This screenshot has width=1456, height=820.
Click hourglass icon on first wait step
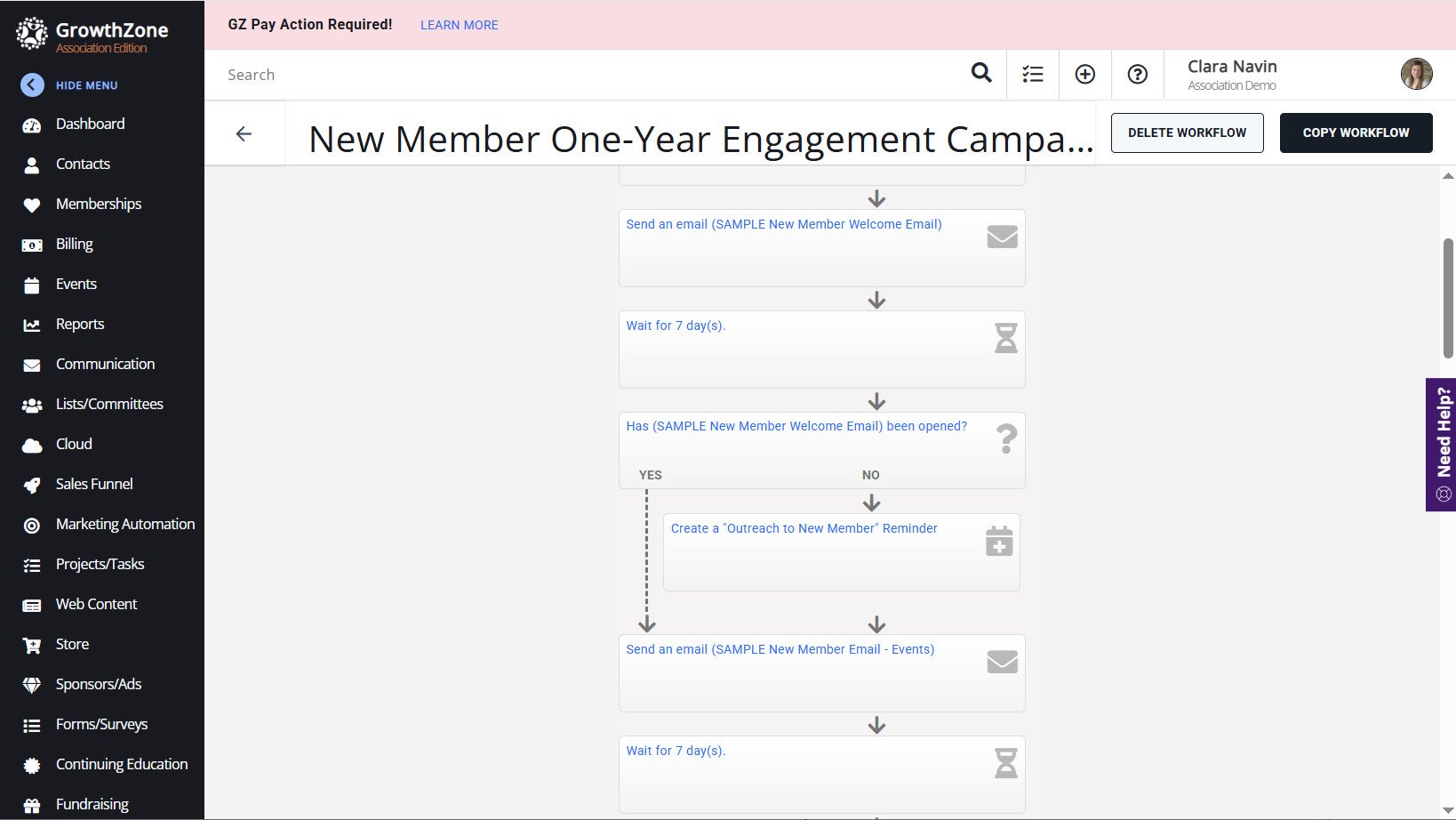coord(1005,338)
